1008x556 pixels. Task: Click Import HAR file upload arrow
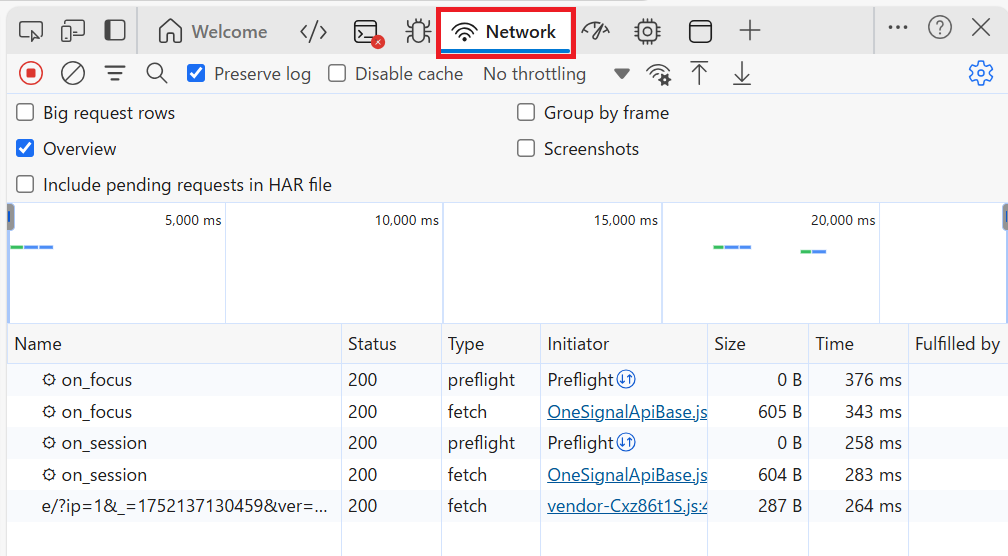[x=700, y=73]
